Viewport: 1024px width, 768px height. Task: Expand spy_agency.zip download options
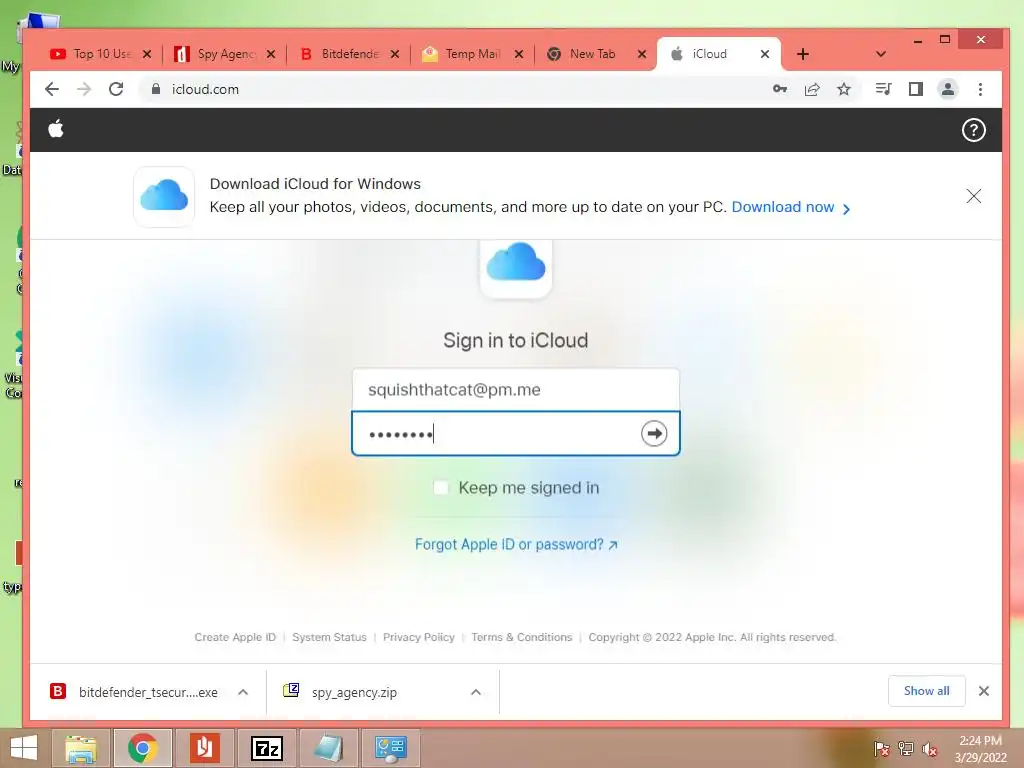(476, 692)
